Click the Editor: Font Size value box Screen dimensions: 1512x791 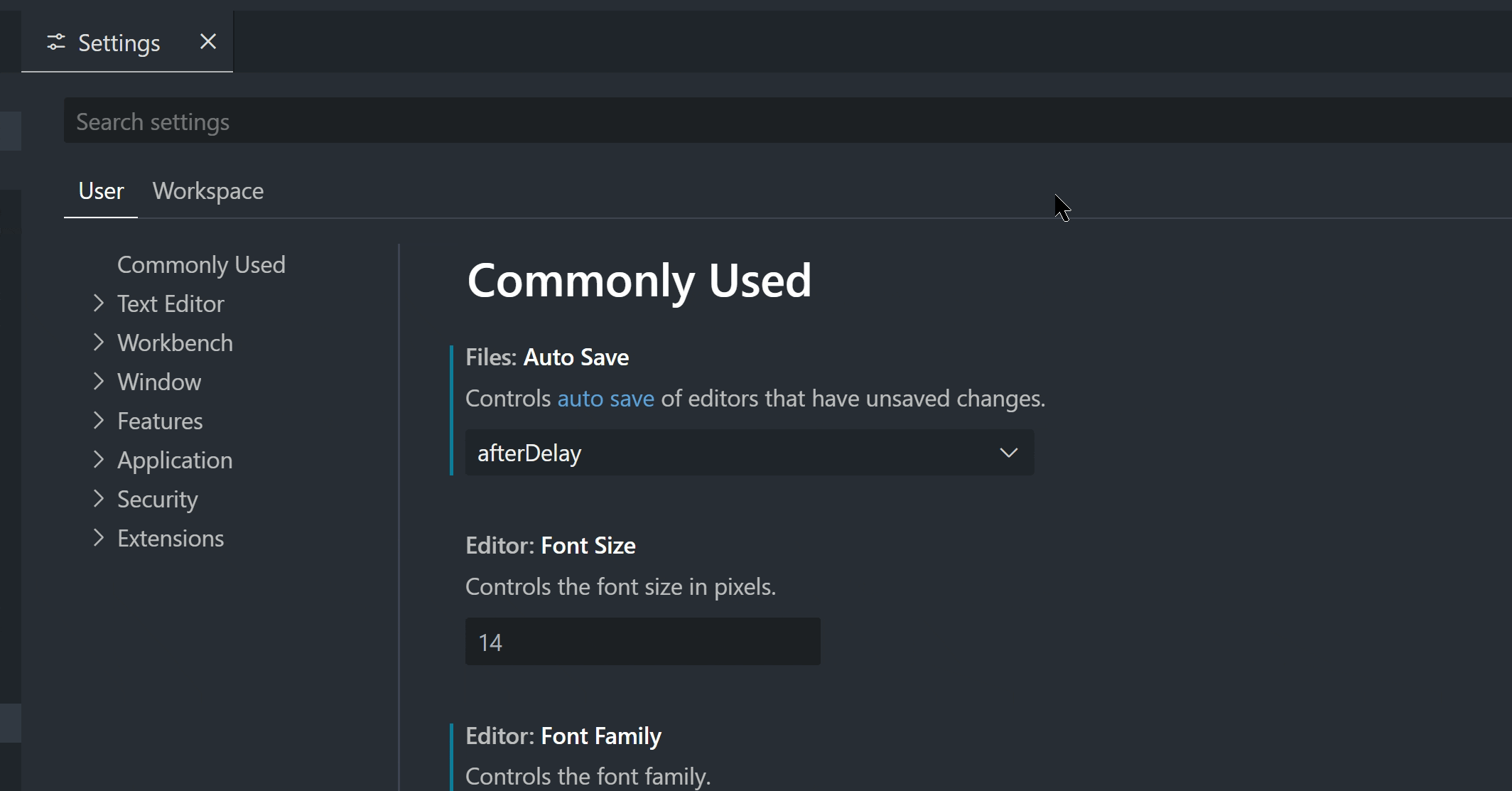(x=642, y=641)
